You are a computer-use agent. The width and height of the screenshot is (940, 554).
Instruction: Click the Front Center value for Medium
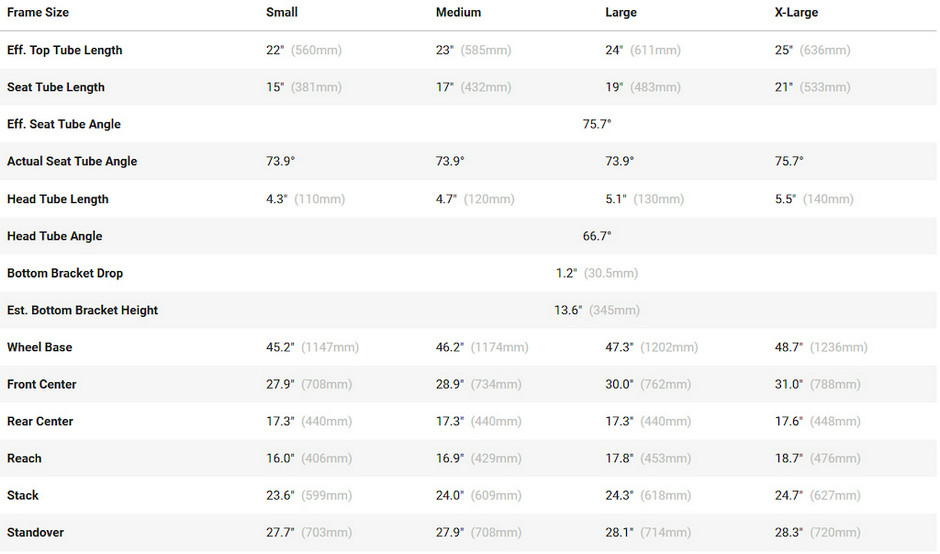478,384
